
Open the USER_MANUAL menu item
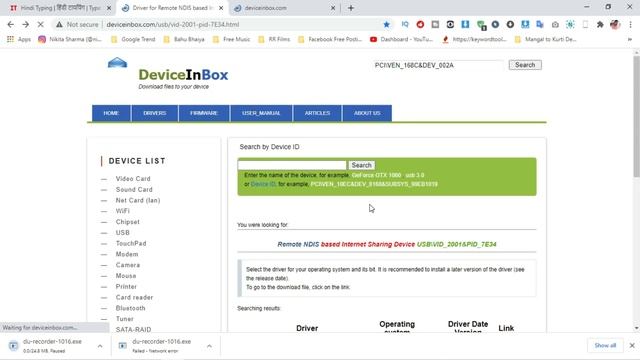(x=261, y=113)
